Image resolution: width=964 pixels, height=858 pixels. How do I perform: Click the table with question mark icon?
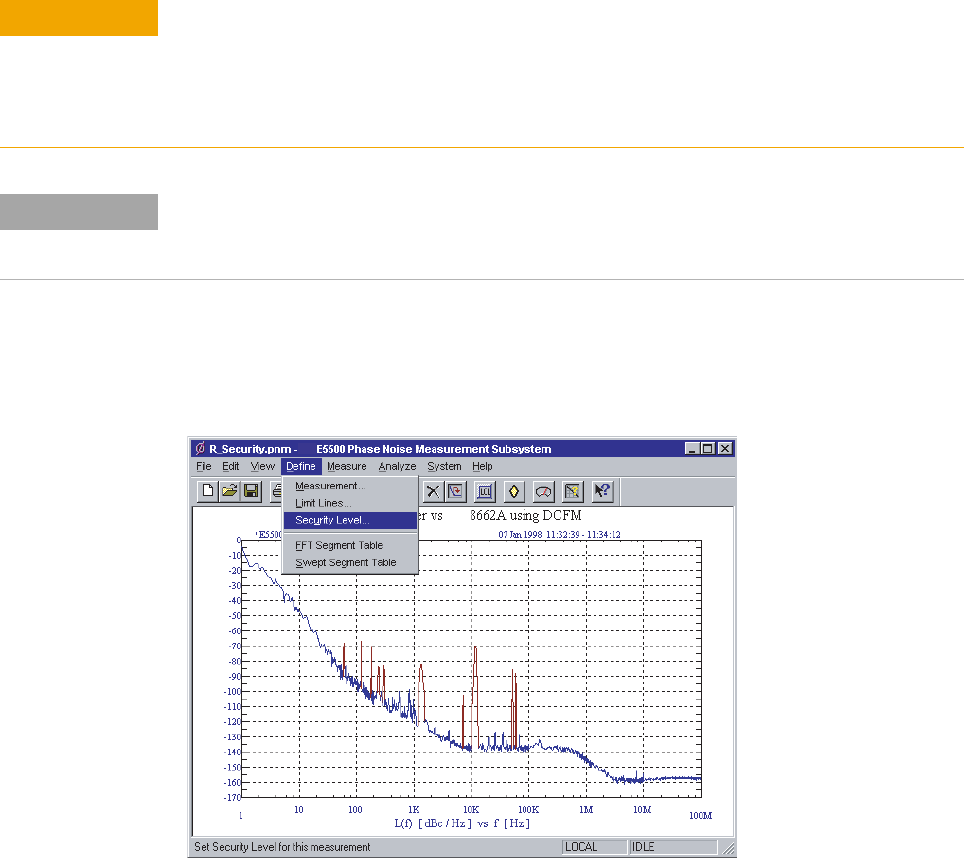(x=572, y=491)
